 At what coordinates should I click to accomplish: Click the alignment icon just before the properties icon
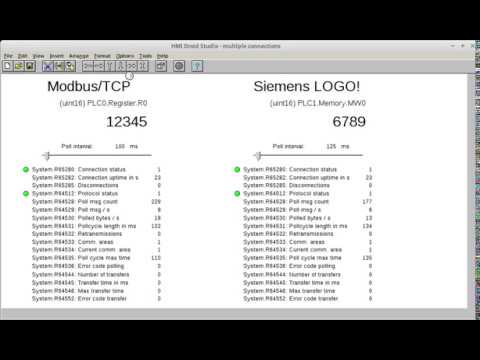143,66
